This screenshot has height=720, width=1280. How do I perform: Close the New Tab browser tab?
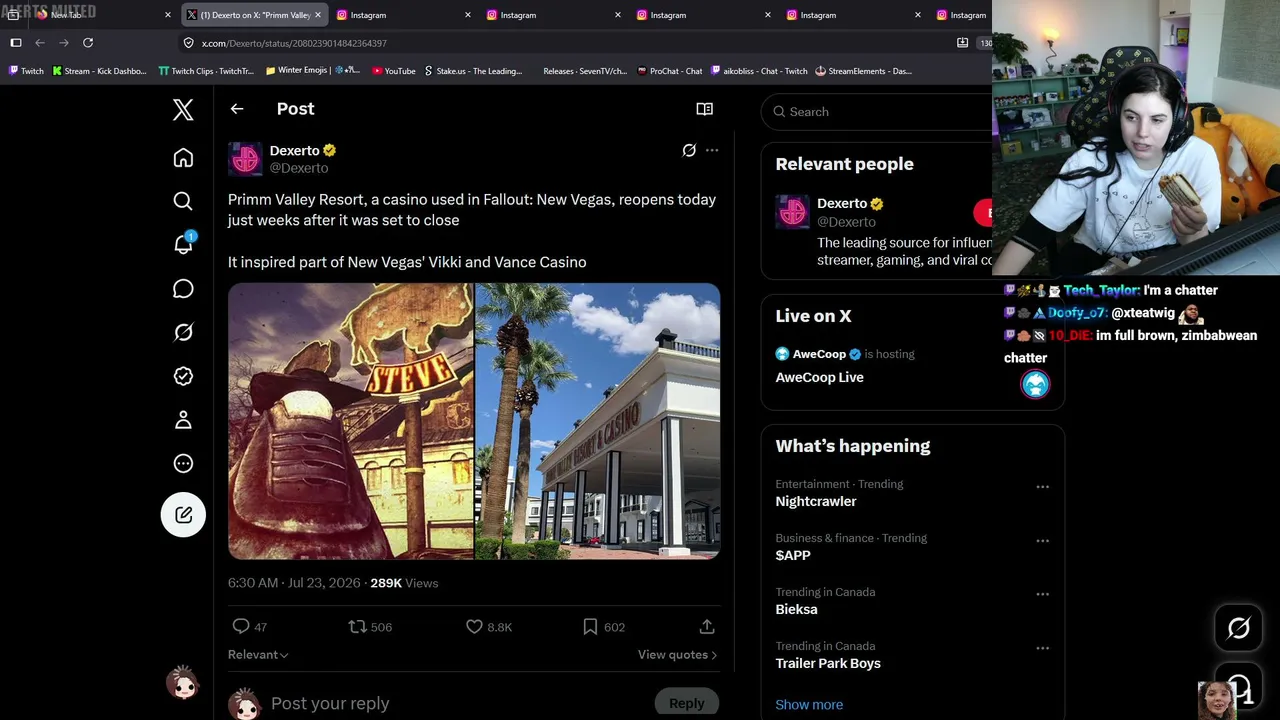point(168,15)
